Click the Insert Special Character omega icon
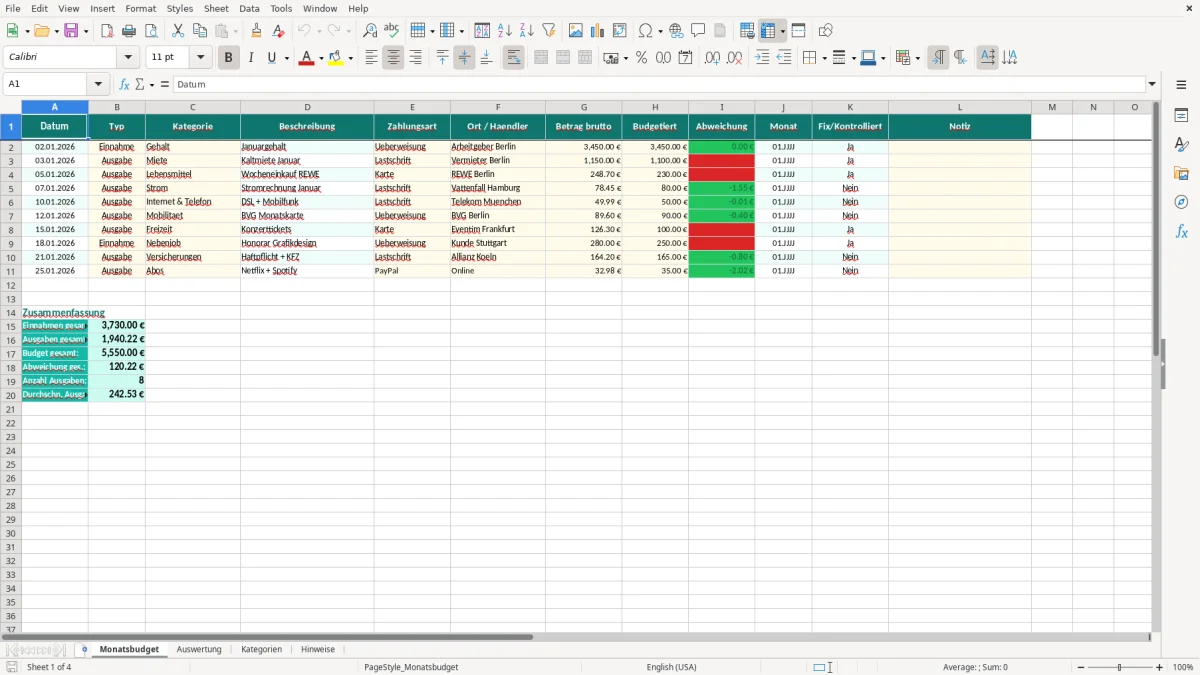1200x675 pixels. [x=645, y=31]
